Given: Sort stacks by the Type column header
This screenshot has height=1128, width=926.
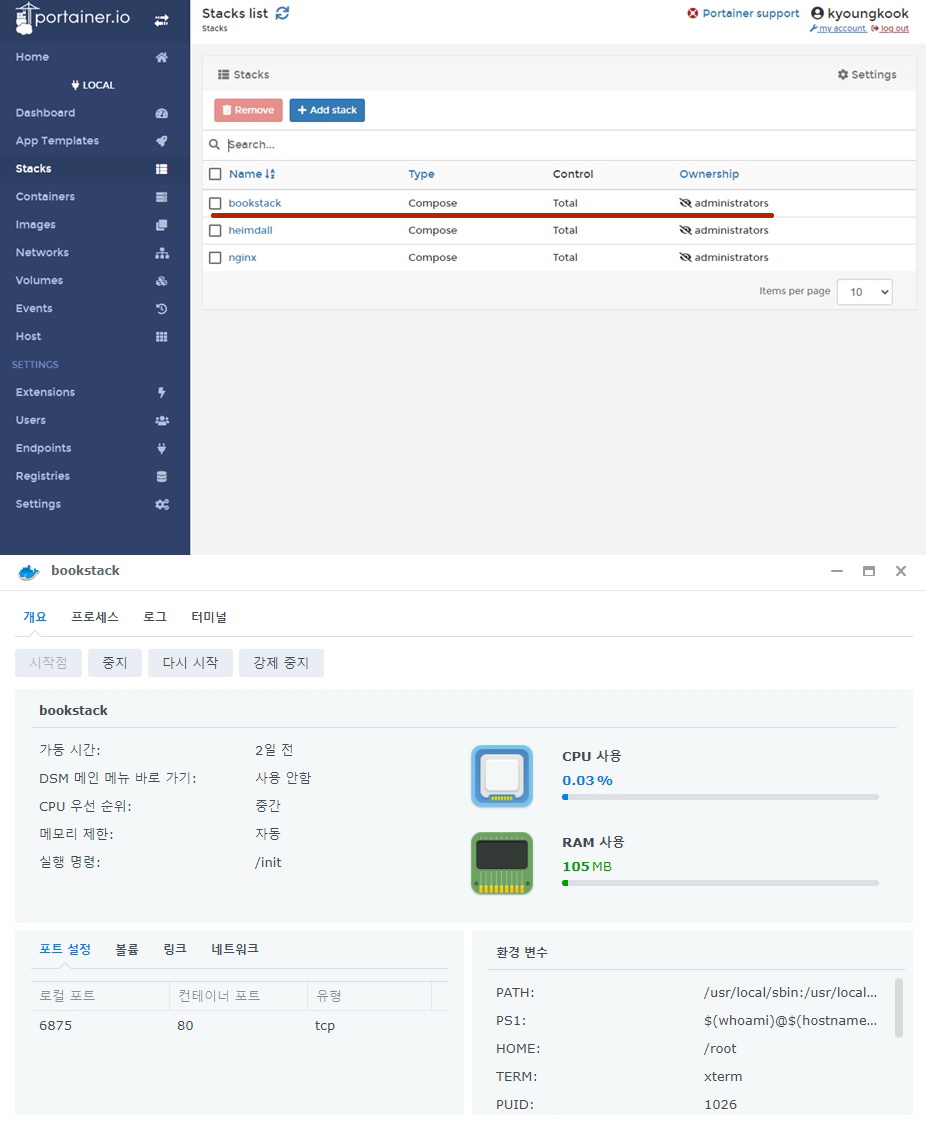Looking at the screenshot, I should coord(421,174).
